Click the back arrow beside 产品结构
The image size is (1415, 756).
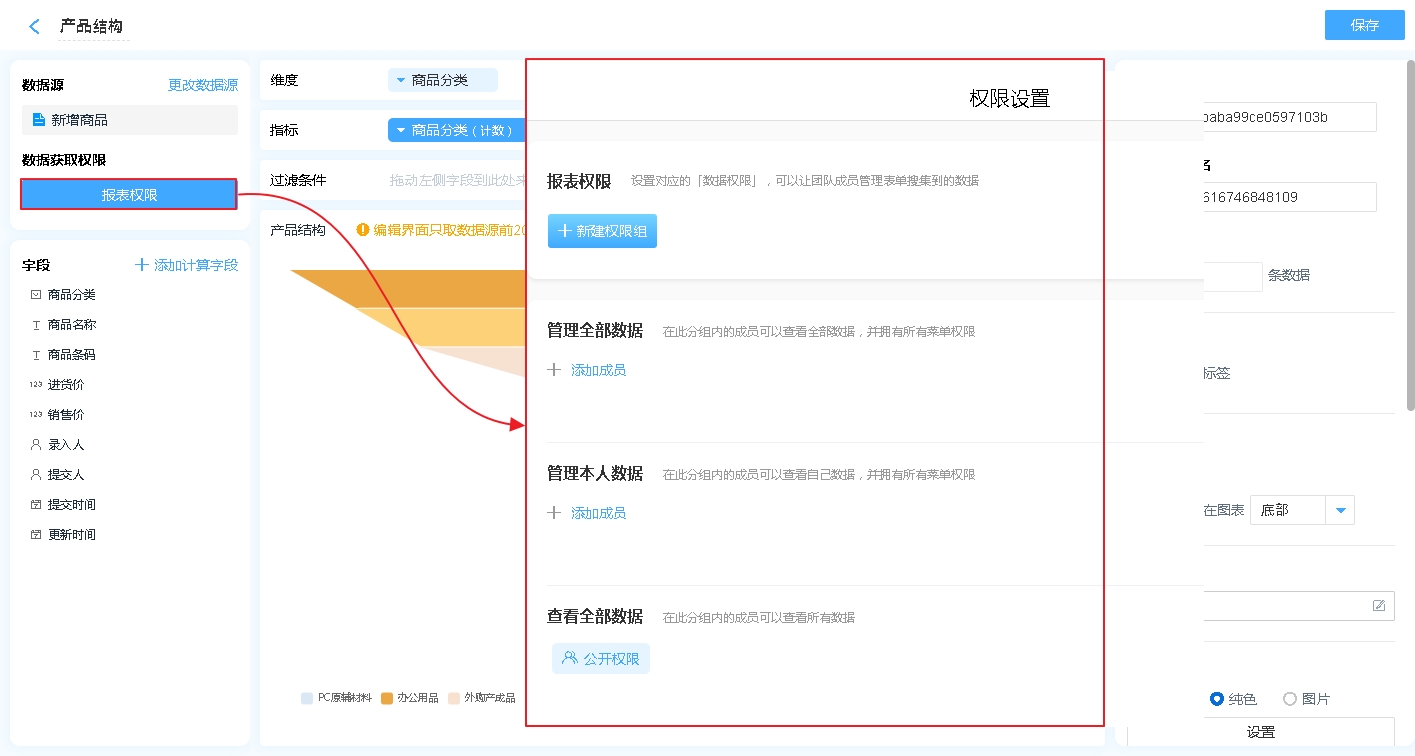click(35, 27)
